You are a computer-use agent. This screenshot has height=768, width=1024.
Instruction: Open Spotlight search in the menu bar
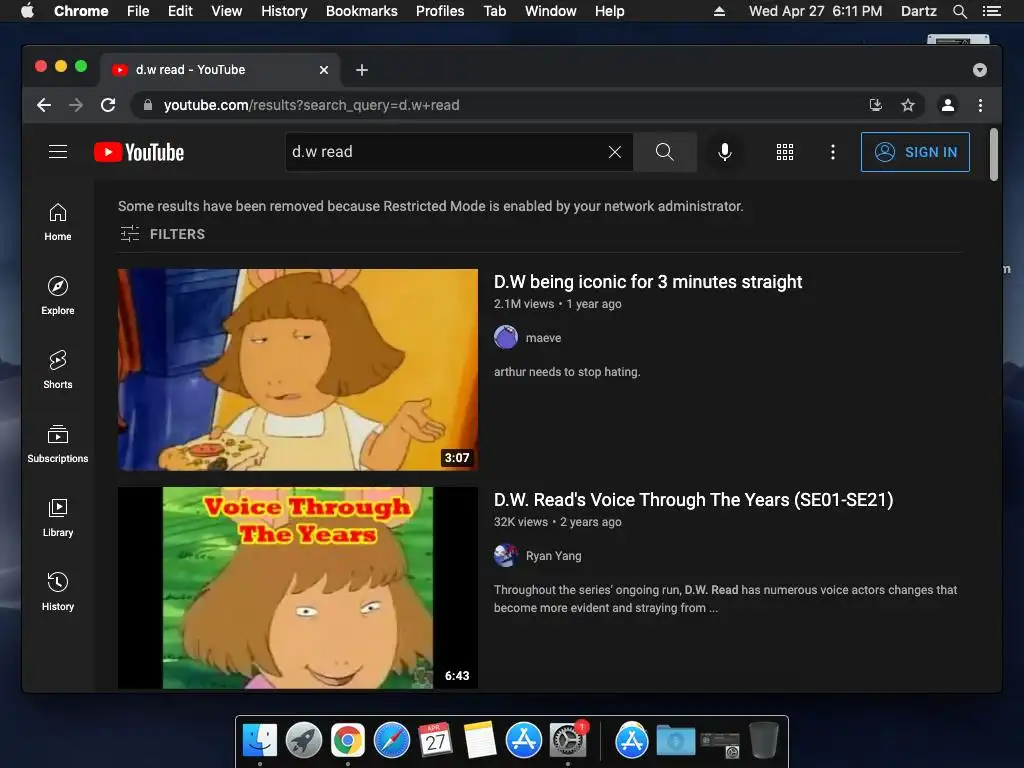coord(959,11)
